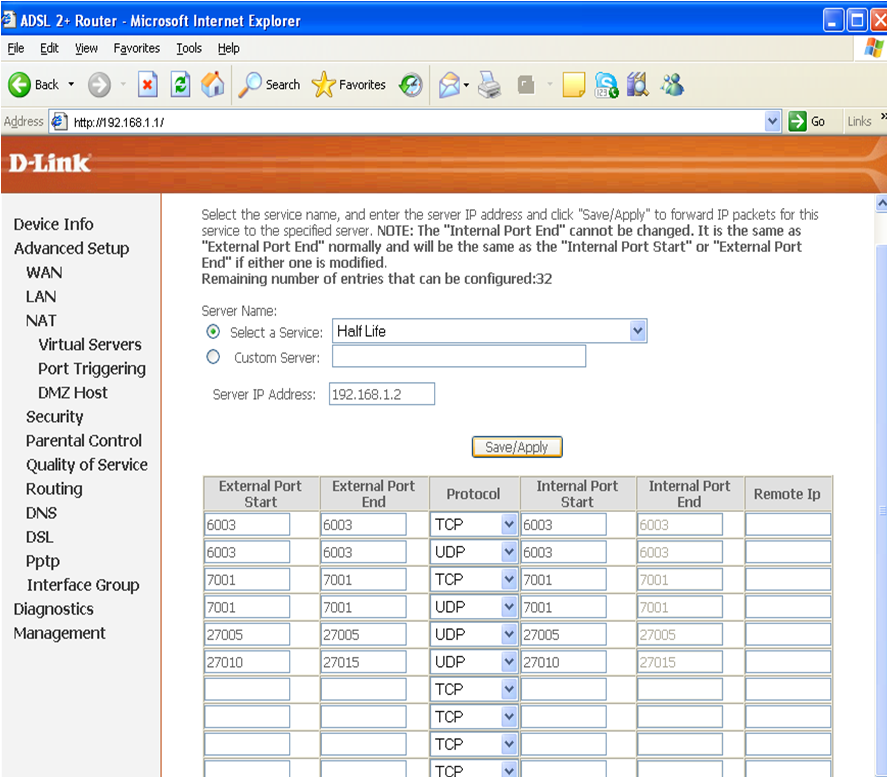Open Port Triggering in the sidebar
This screenshot has width=888, height=778.
click(x=92, y=368)
